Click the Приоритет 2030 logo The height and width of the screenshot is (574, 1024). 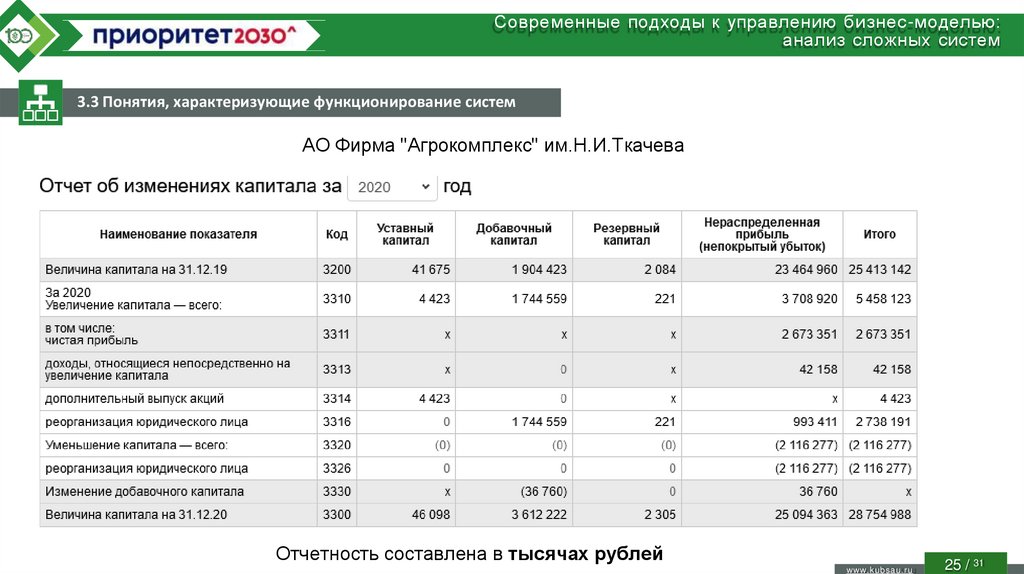[x=194, y=35]
